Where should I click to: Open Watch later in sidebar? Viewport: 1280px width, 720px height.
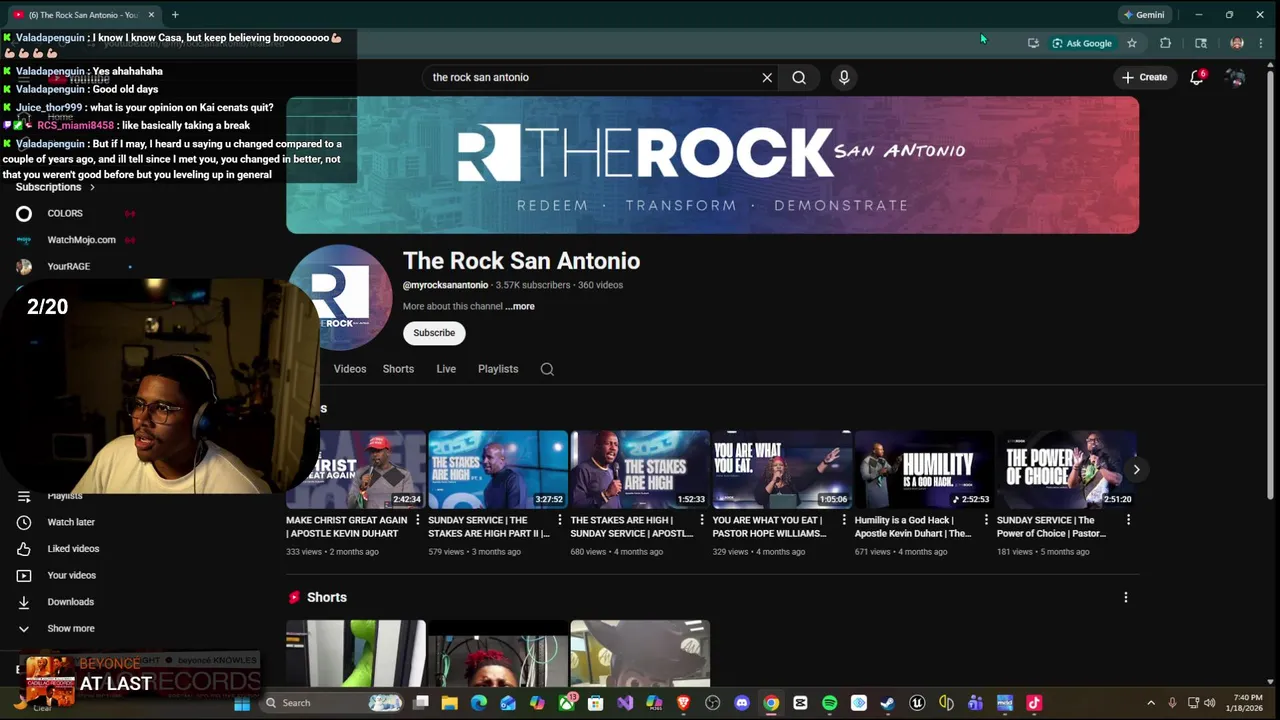(70, 522)
